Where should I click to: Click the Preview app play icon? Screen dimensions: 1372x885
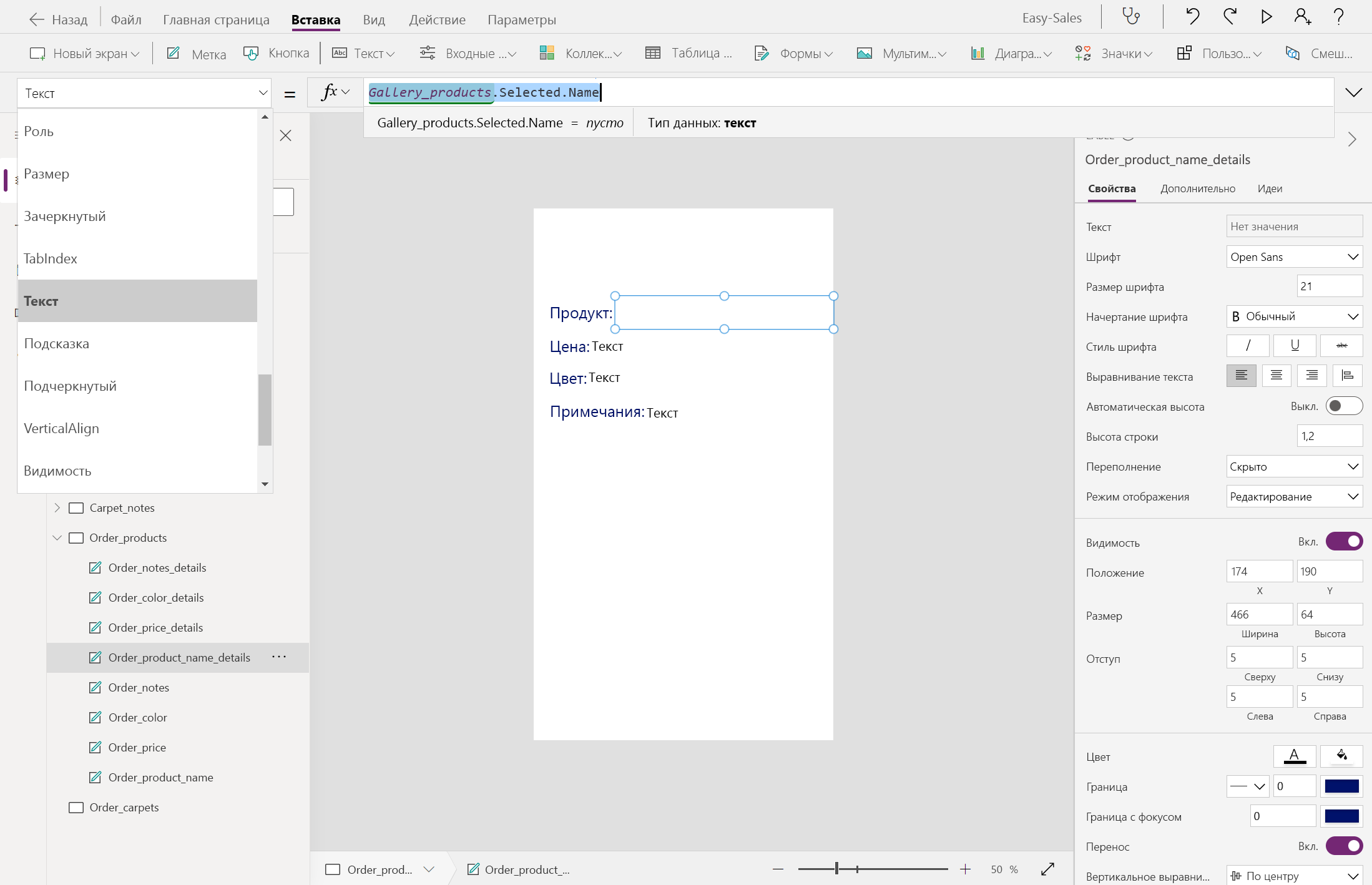pyautogui.click(x=1266, y=17)
